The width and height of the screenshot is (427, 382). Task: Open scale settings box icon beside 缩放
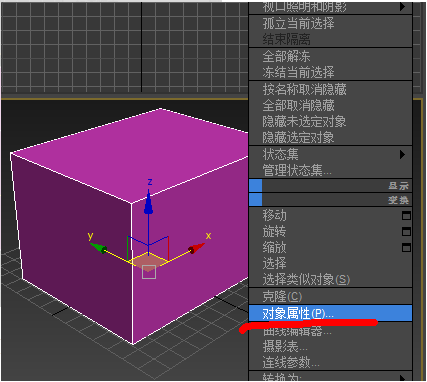pos(406,248)
